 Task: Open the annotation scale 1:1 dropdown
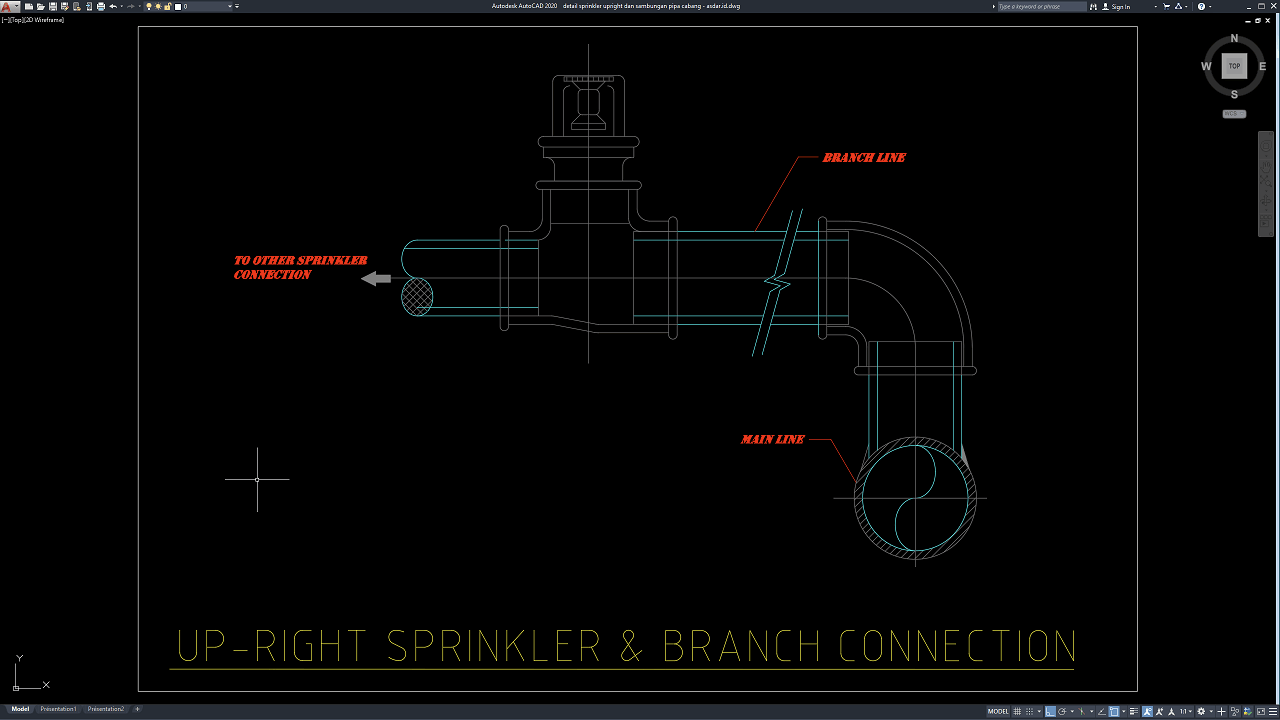1185,712
